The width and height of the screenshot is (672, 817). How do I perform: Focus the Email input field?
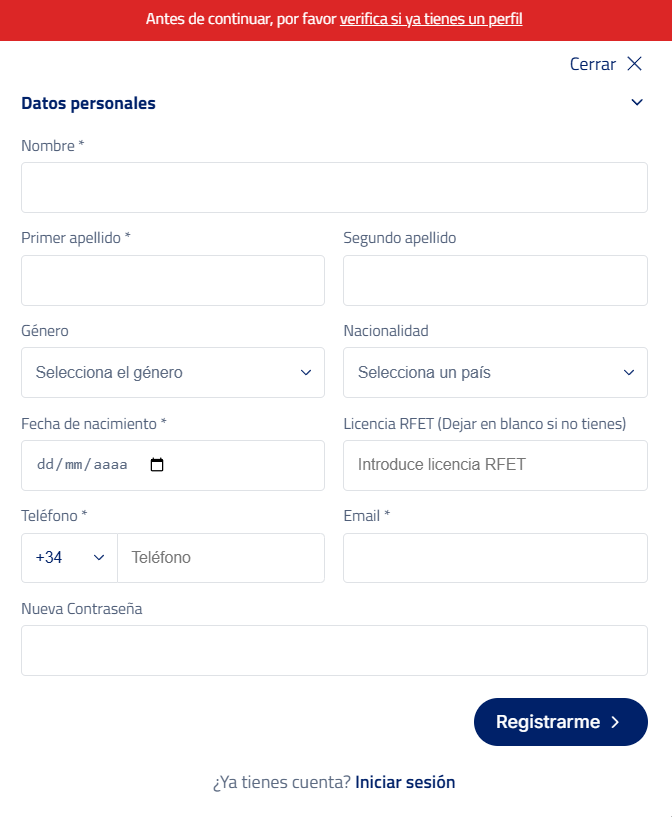pos(495,558)
